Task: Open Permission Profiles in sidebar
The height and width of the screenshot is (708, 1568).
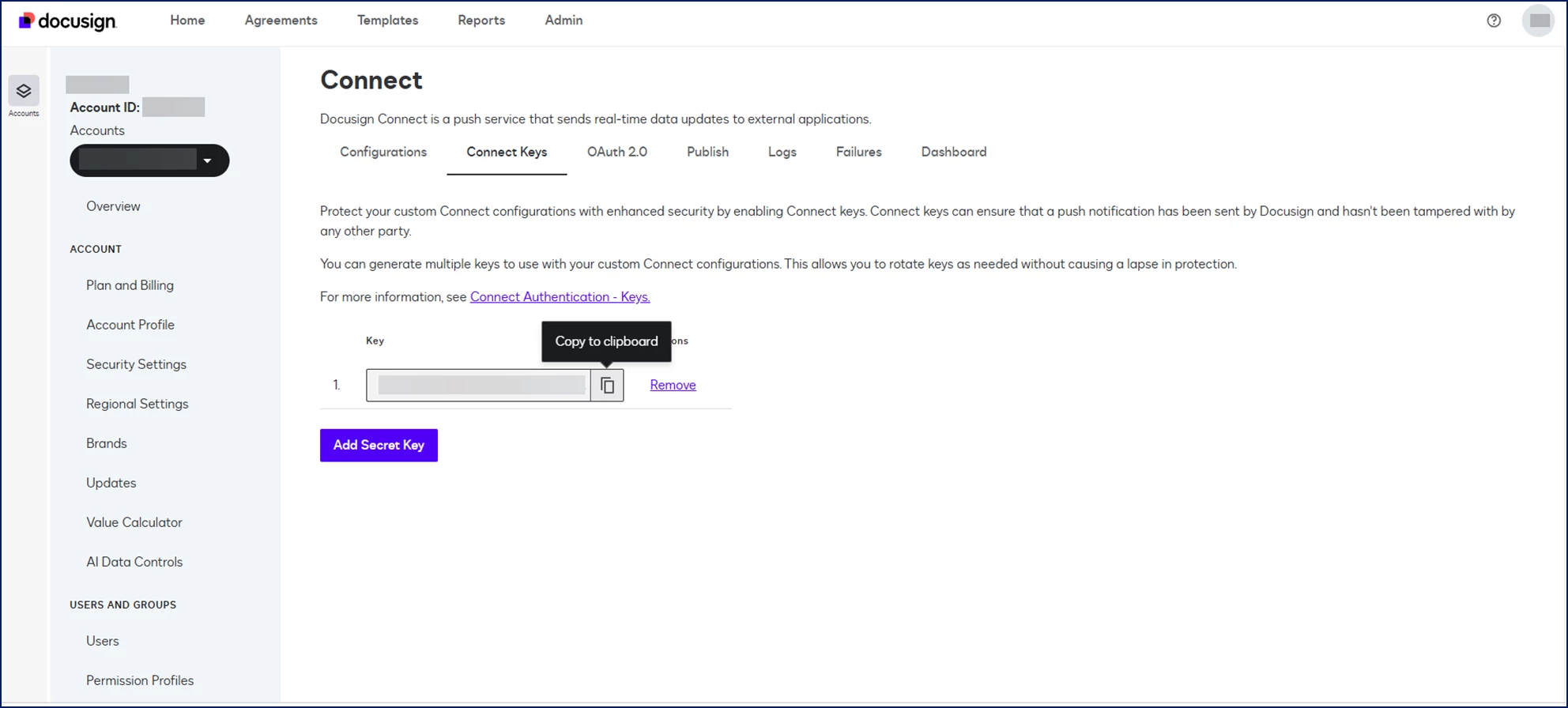Action: [x=140, y=680]
